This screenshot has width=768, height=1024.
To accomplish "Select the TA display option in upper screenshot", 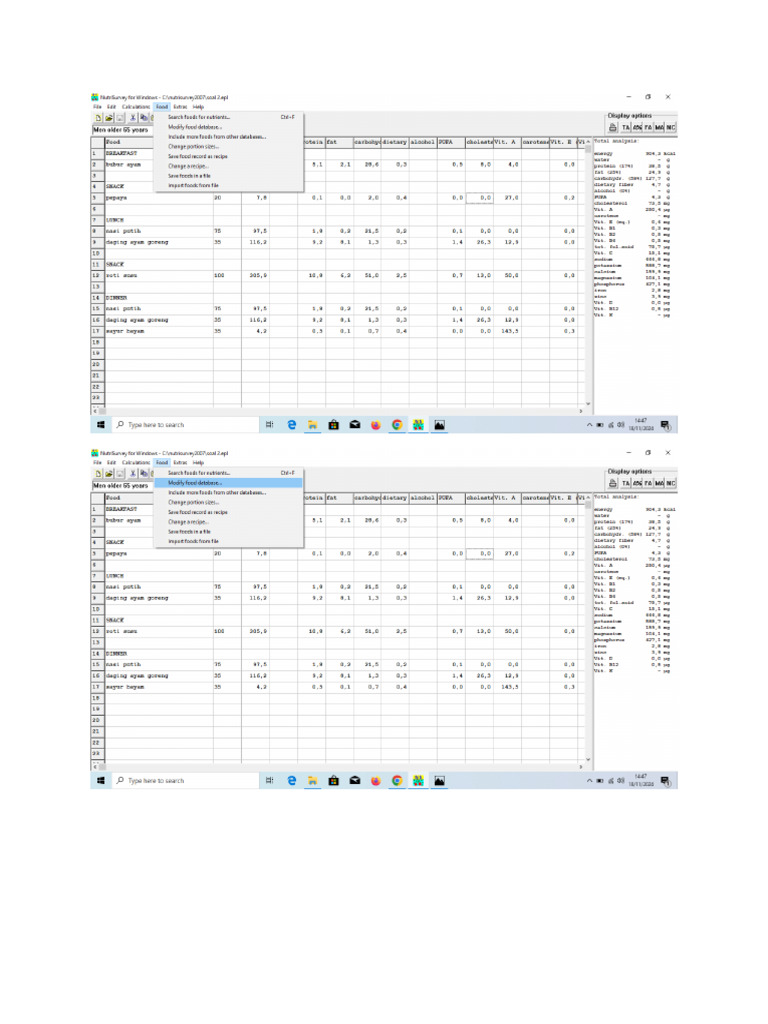I will click(x=626, y=127).
